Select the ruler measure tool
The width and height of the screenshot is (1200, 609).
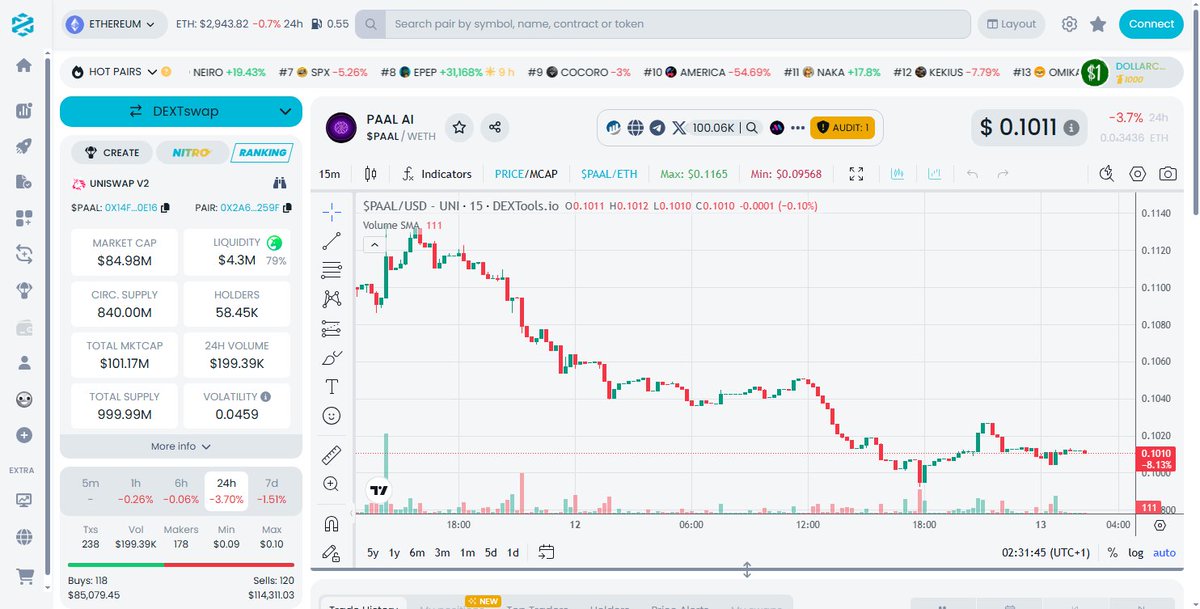[332, 455]
